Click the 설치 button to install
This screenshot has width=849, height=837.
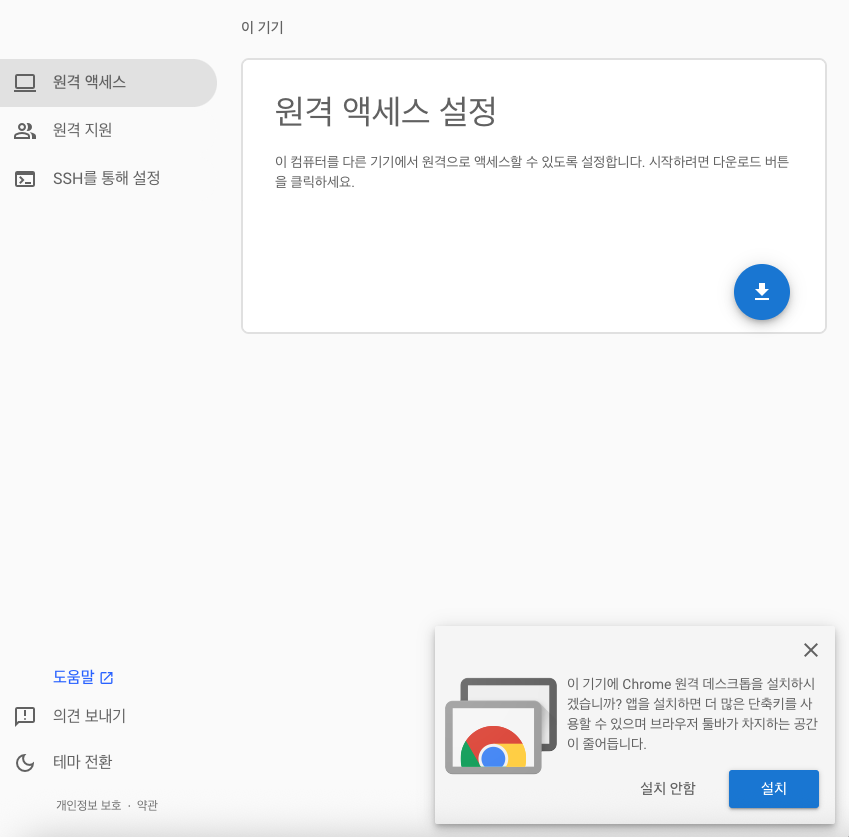click(773, 789)
